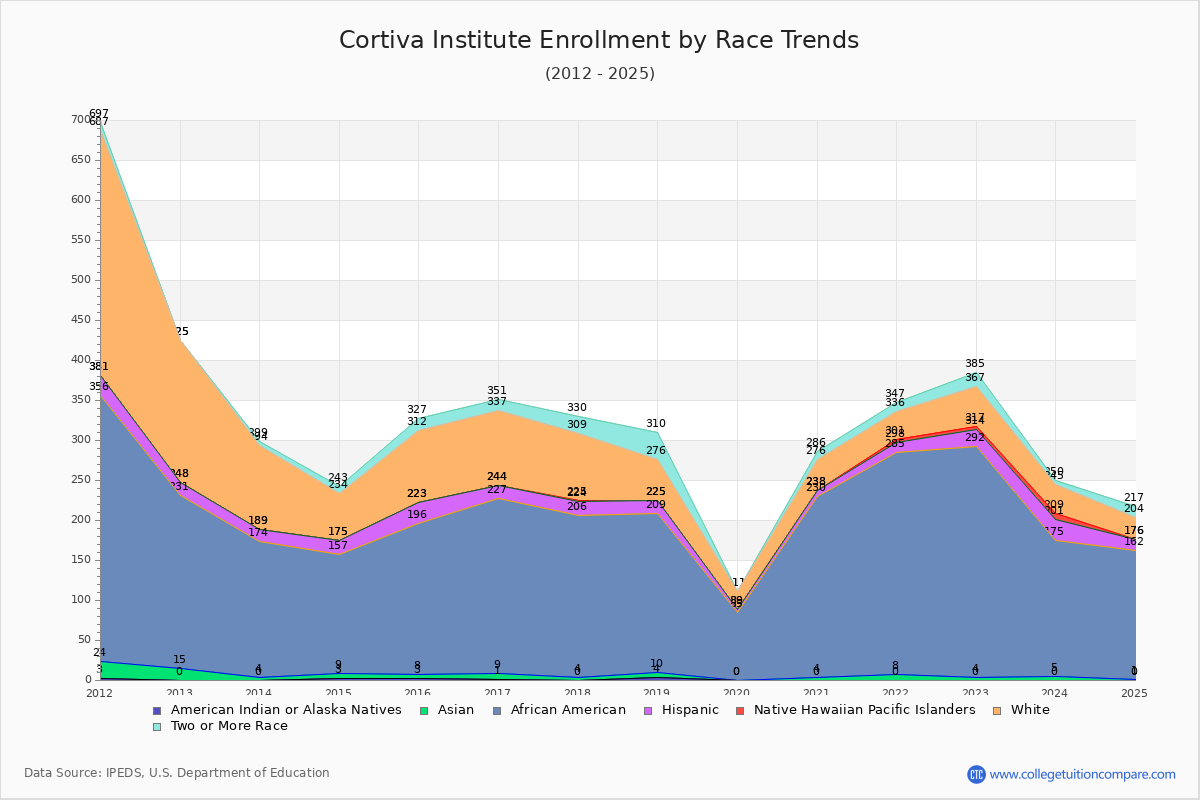Click the 2024 x-axis label

(1056, 693)
